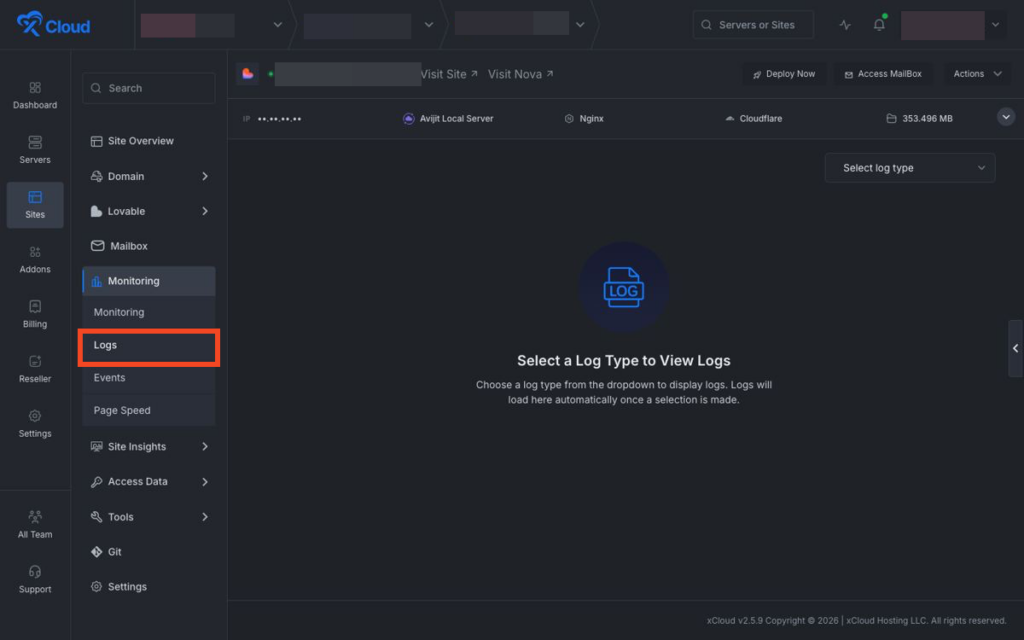Click the Lovable site logo icon
The height and width of the screenshot is (640, 1024).
click(x=248, y=74)
